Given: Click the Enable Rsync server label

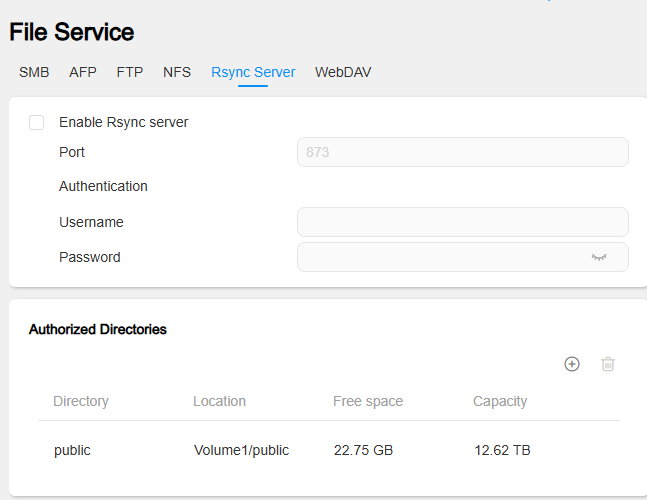Looking at the screenshot, I should coord(123,123).
